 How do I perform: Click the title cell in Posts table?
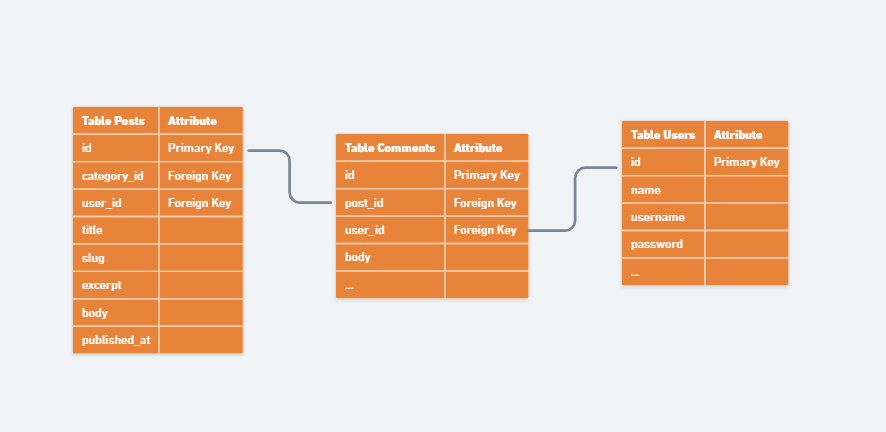115,230
